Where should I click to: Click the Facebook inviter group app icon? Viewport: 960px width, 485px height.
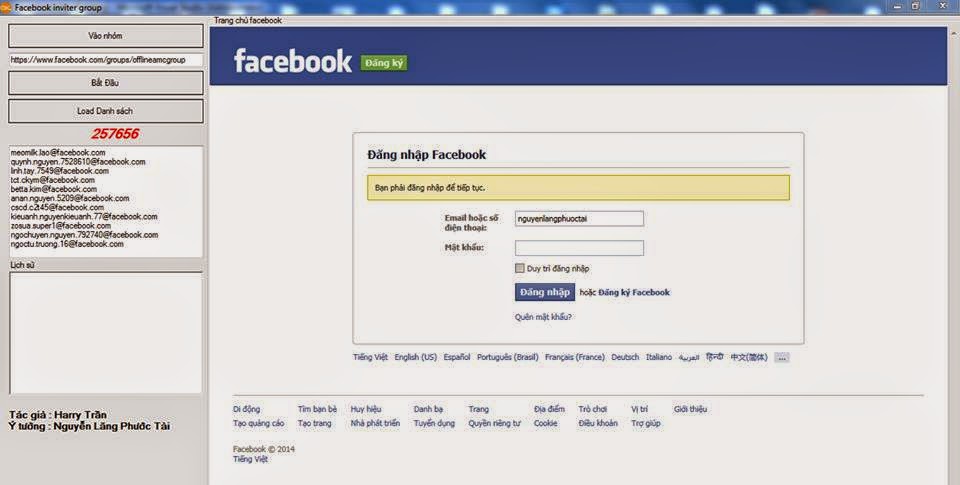6,8
